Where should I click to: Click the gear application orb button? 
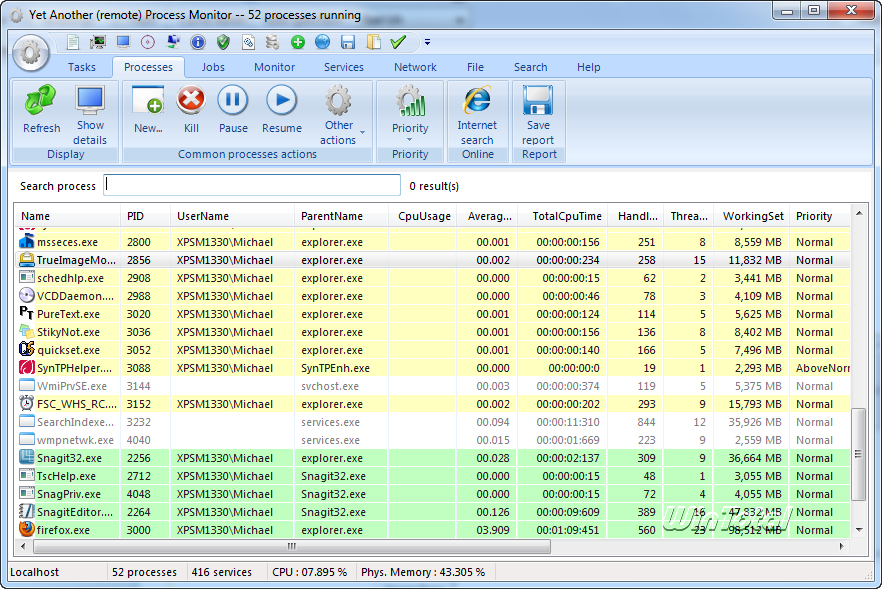point(31,53)
